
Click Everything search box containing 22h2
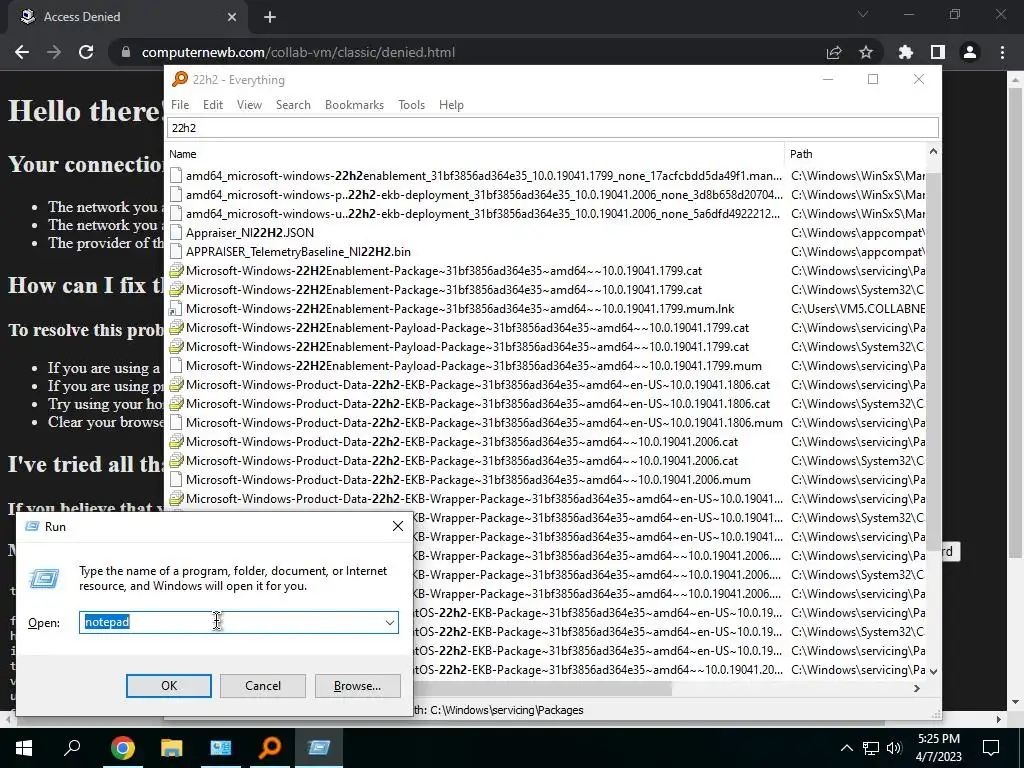point(552,128)
